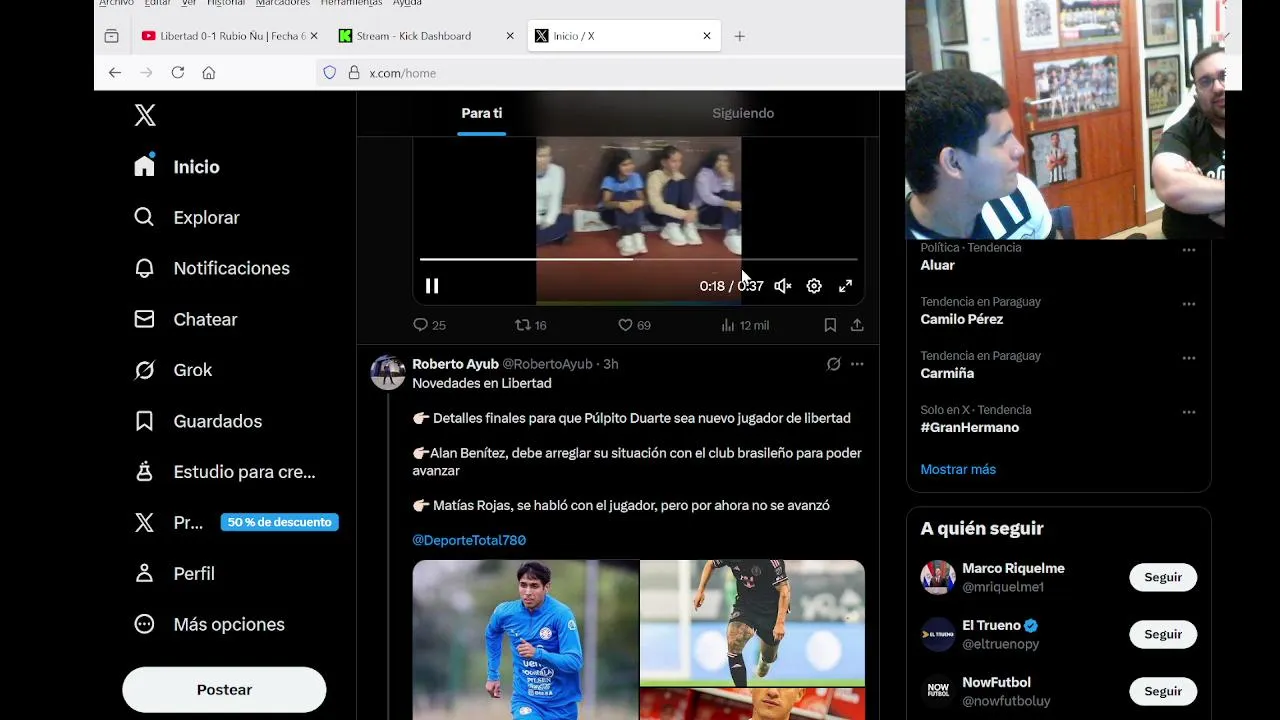This screenshot has width=1280, height=720.
Task: Open Marcadores menu
Action: pyautogui.click(x=283, y=3)
